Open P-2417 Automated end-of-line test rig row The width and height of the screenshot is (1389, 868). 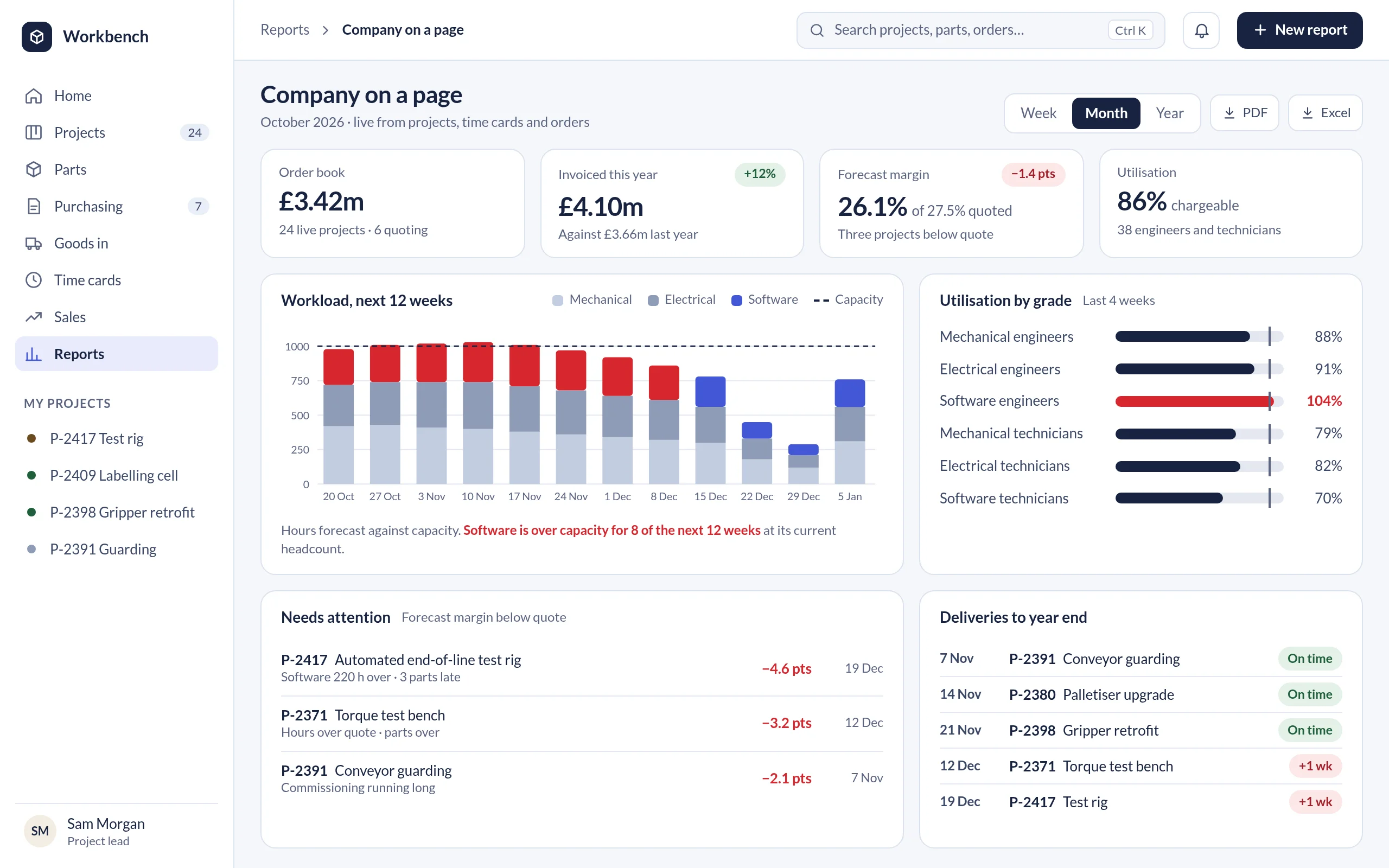pyautogui.click(x=582, y=668)
